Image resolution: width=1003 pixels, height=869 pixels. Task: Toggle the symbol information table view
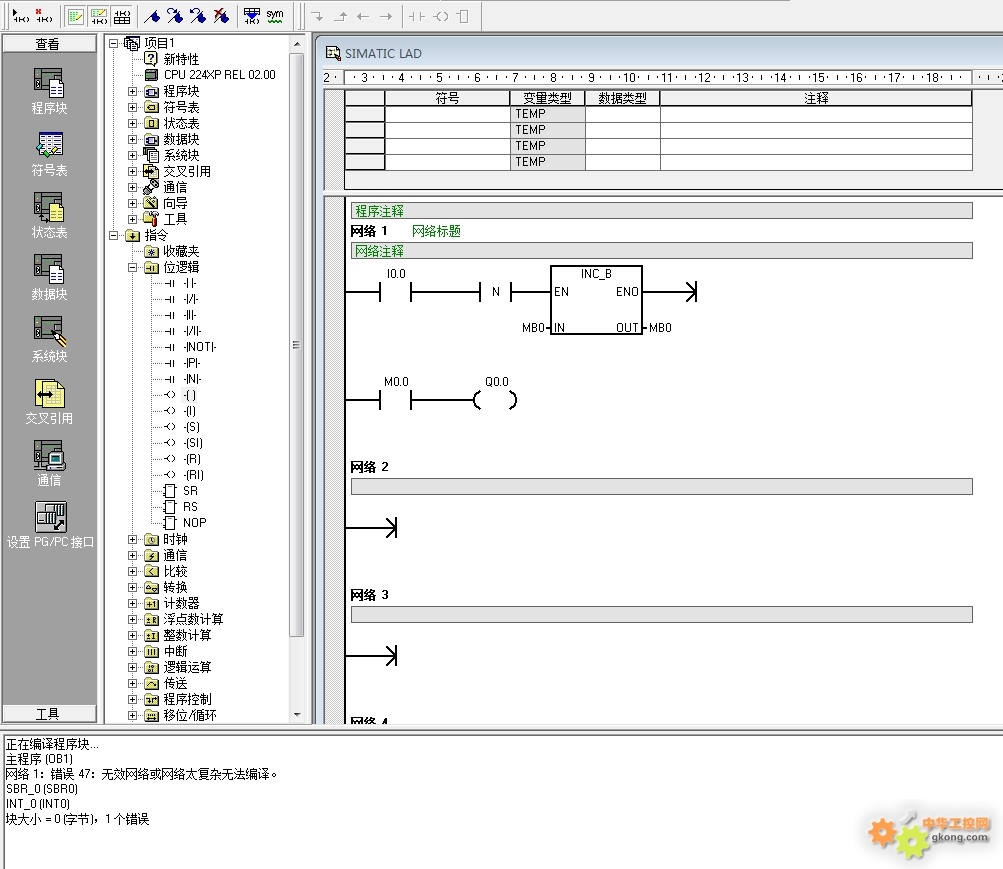click(x=122, y=16)
